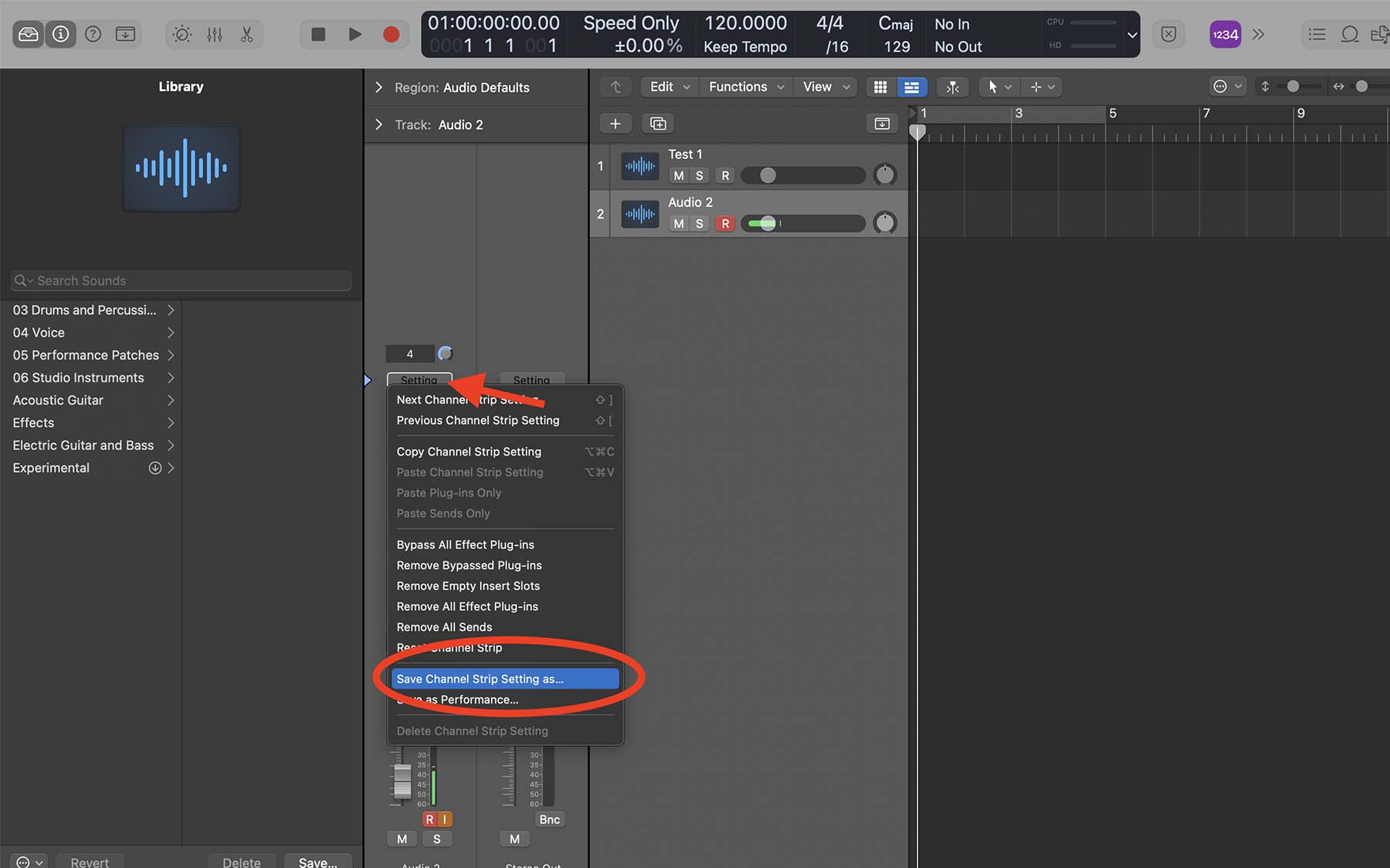
Task: Click the up-level arrow icon beside Edit
Action: click(615, 86)
